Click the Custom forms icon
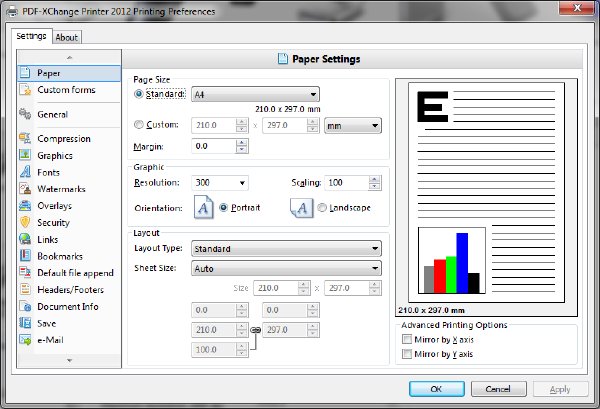This screenshot has height=409, width=600. pos(25,90)
